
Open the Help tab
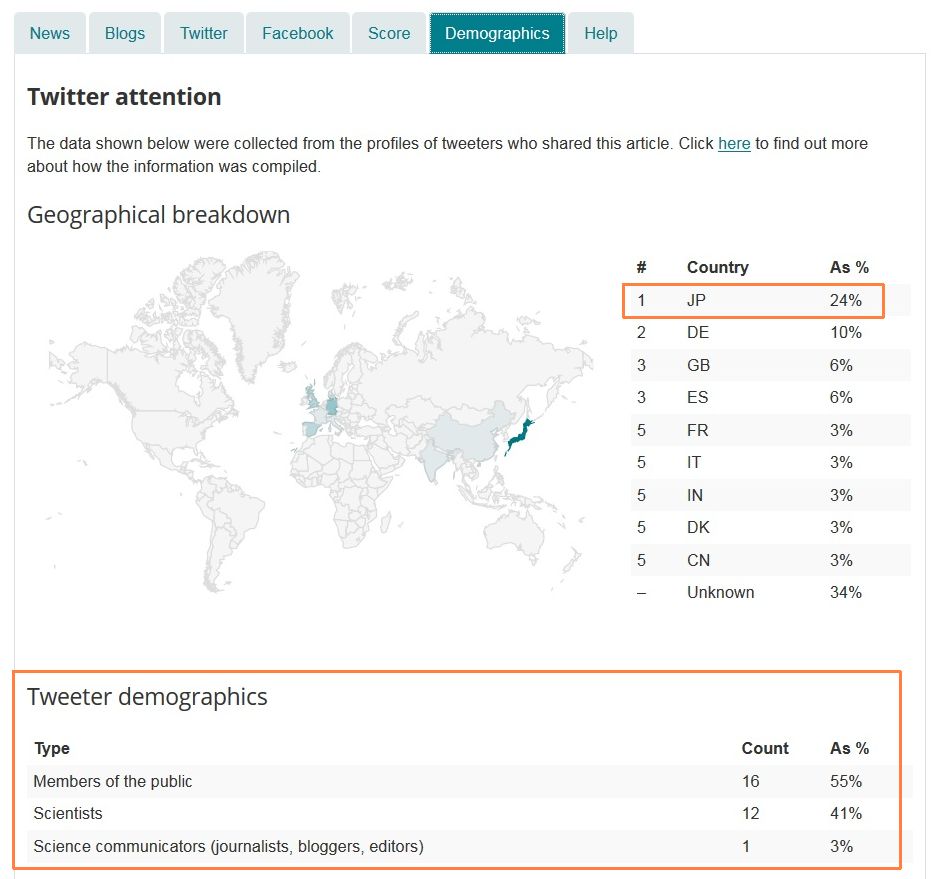(601, 33)
